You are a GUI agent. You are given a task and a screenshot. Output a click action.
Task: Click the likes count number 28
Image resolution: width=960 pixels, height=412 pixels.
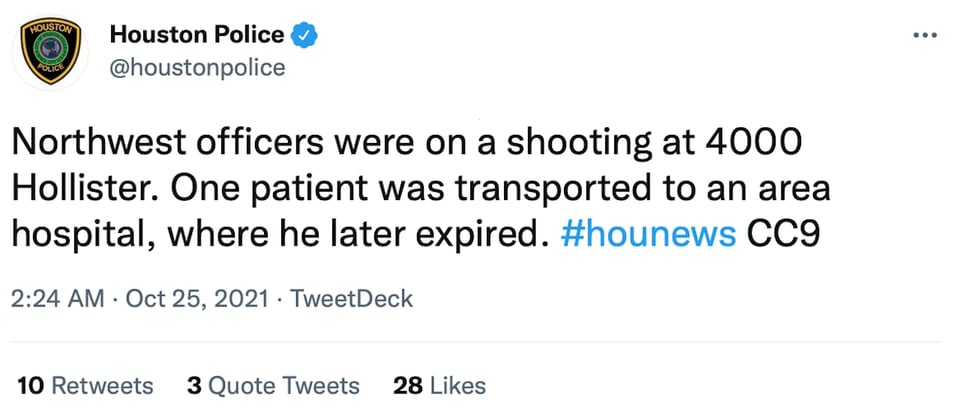pyautogui.click(x=408, y=386)
